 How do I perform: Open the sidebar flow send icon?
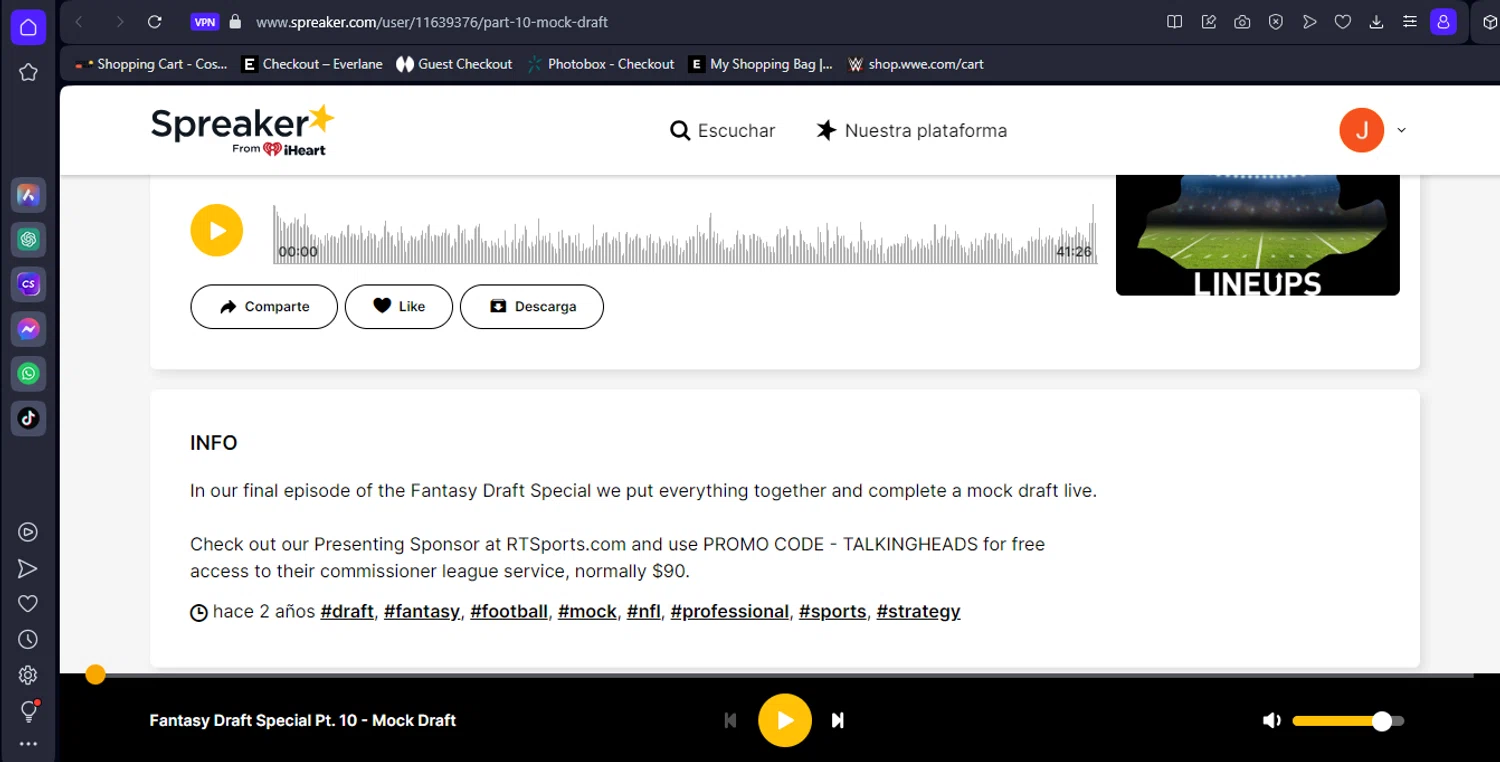coord(28,568)
